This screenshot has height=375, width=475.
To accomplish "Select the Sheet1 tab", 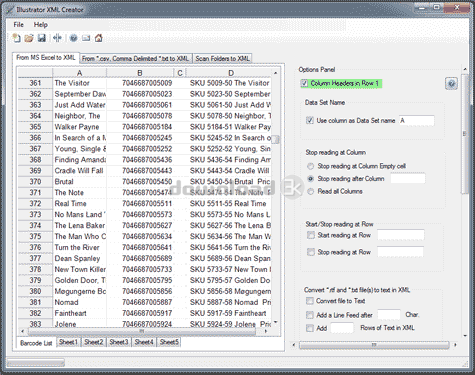I will [68, 342].
